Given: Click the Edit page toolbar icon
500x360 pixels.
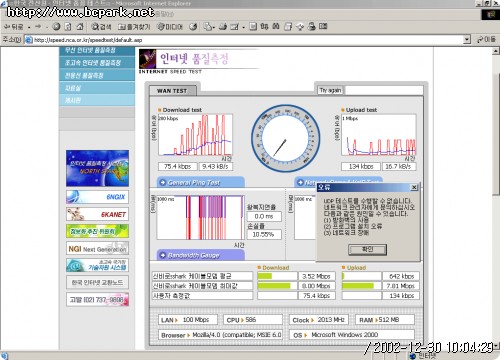Looking at the screenshot, I should (x=235, y=27).
